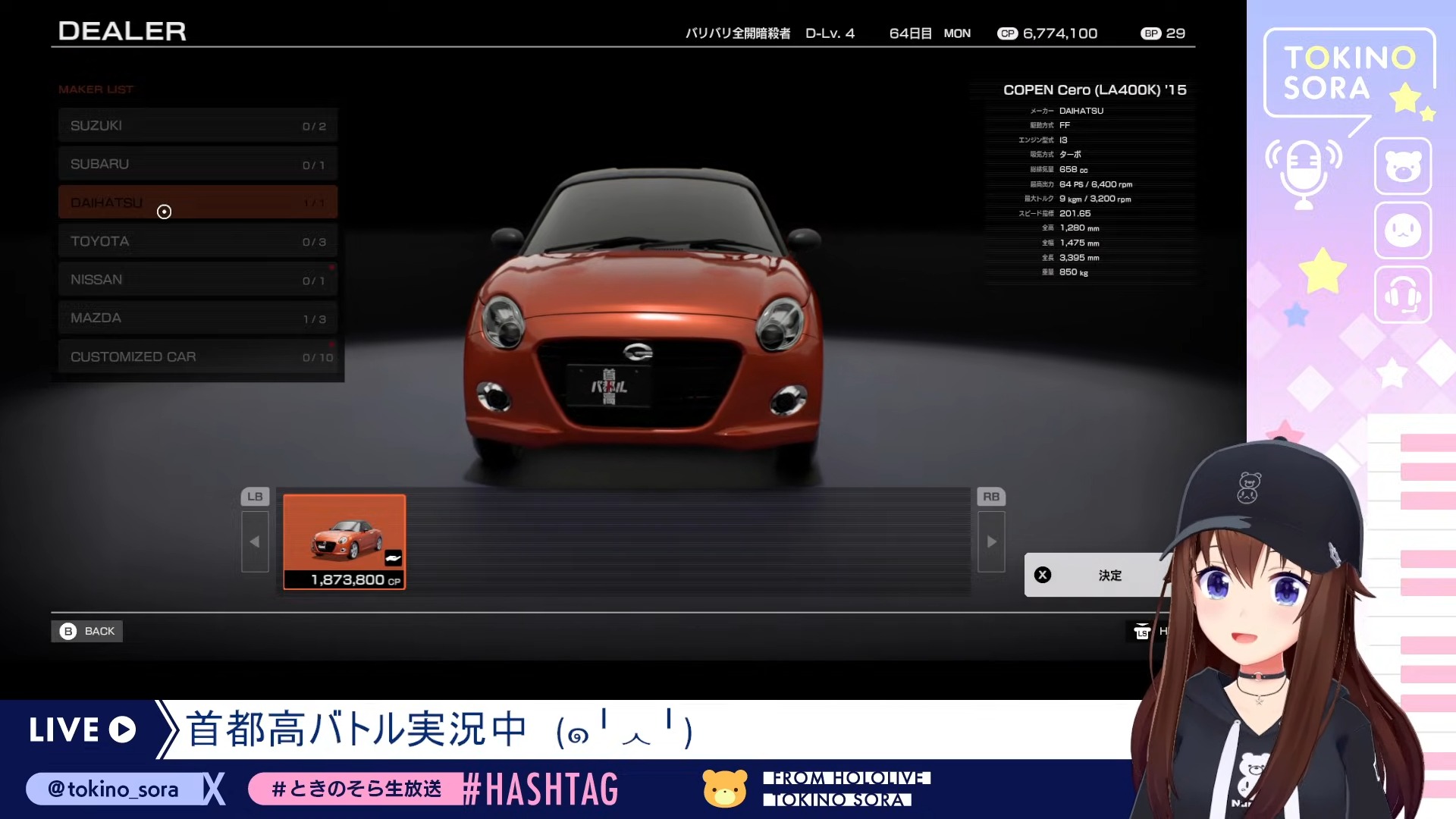Click the DEALER screen heading

pos(122,31)
